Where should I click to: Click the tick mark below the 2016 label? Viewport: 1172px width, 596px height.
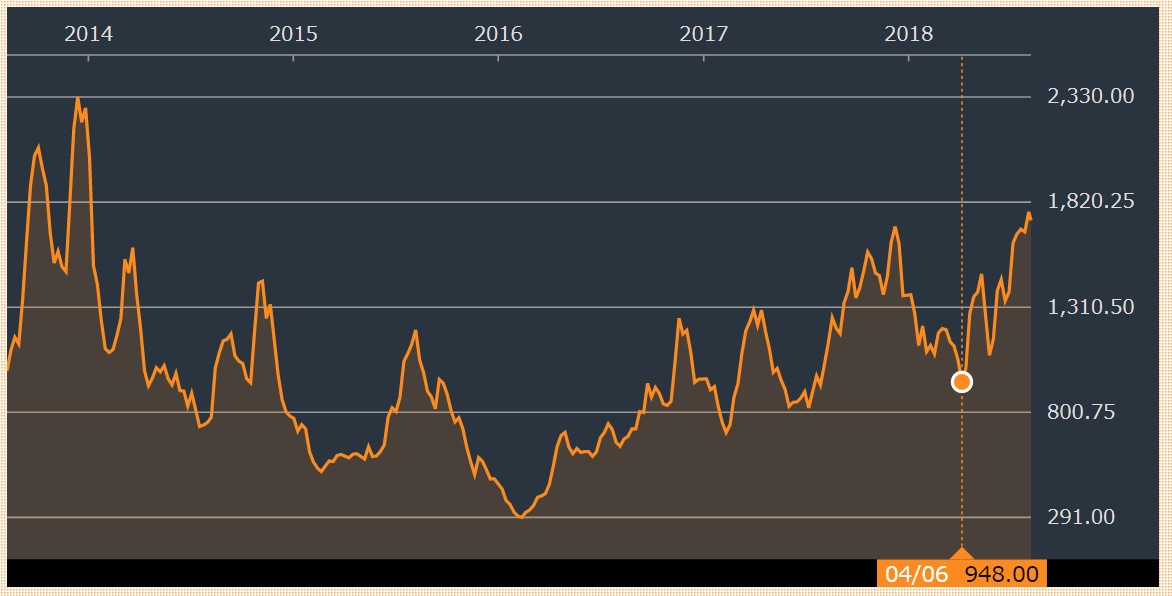[499, 58]
